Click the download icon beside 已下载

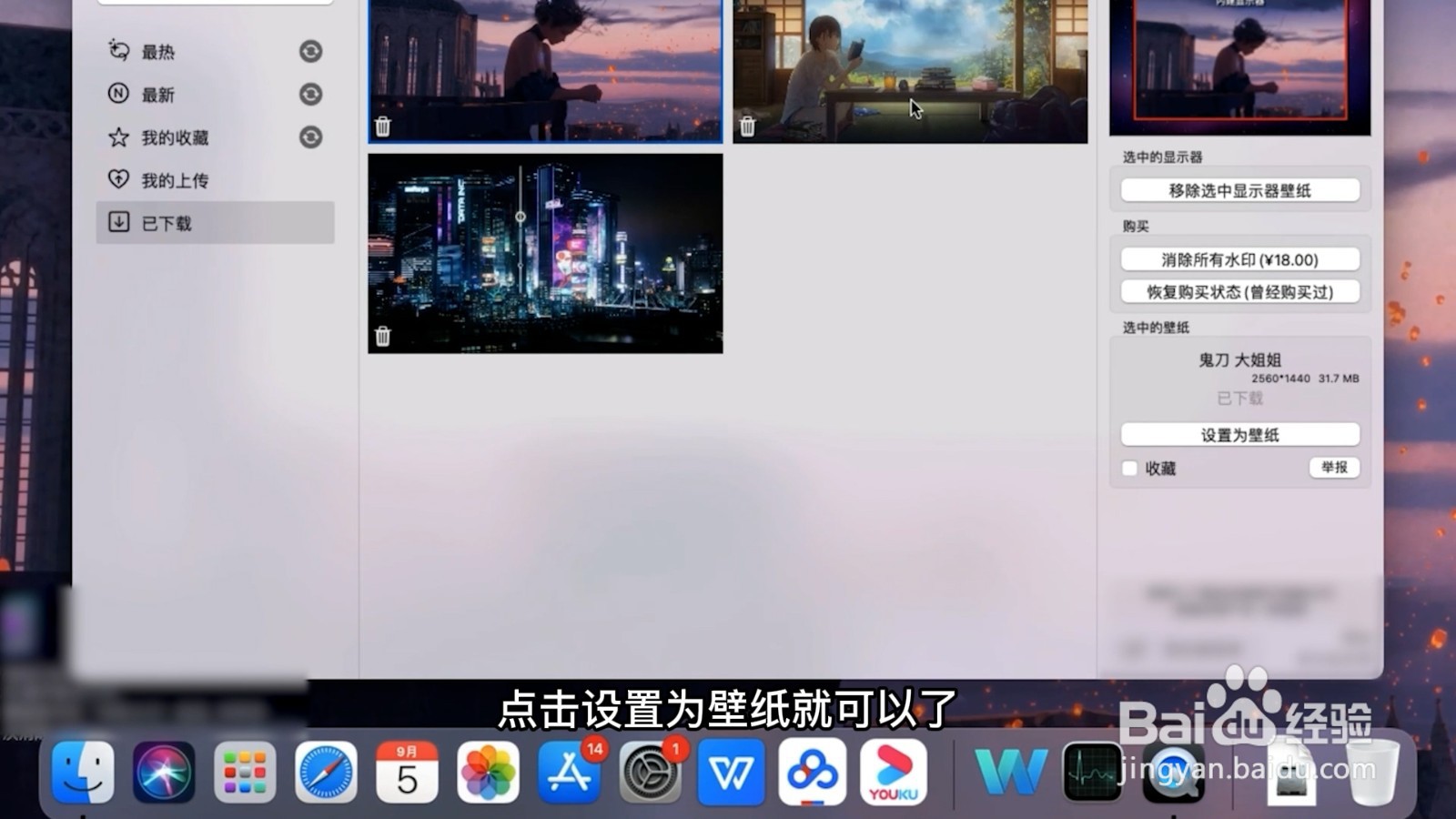[x=118, y=222]
